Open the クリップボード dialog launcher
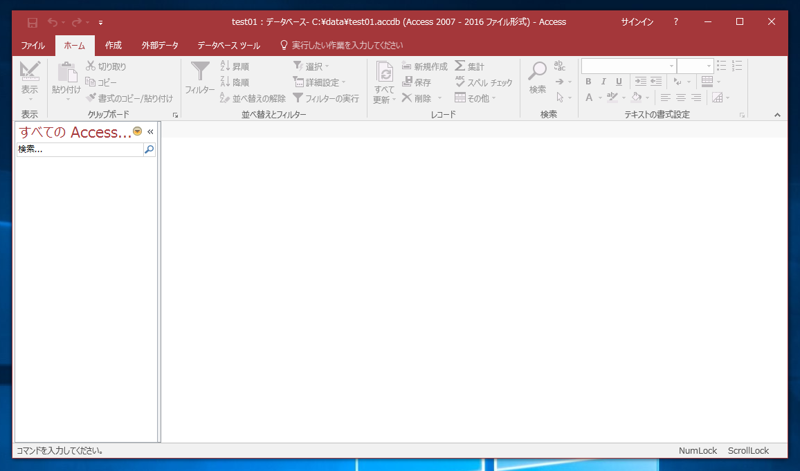This screenshot has height=471, width=800. coord(175,115)
